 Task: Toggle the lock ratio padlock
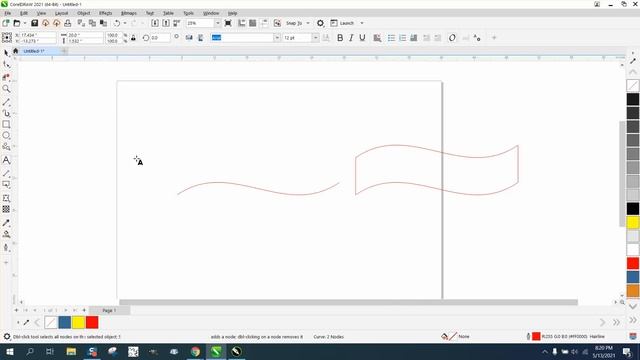133,38
